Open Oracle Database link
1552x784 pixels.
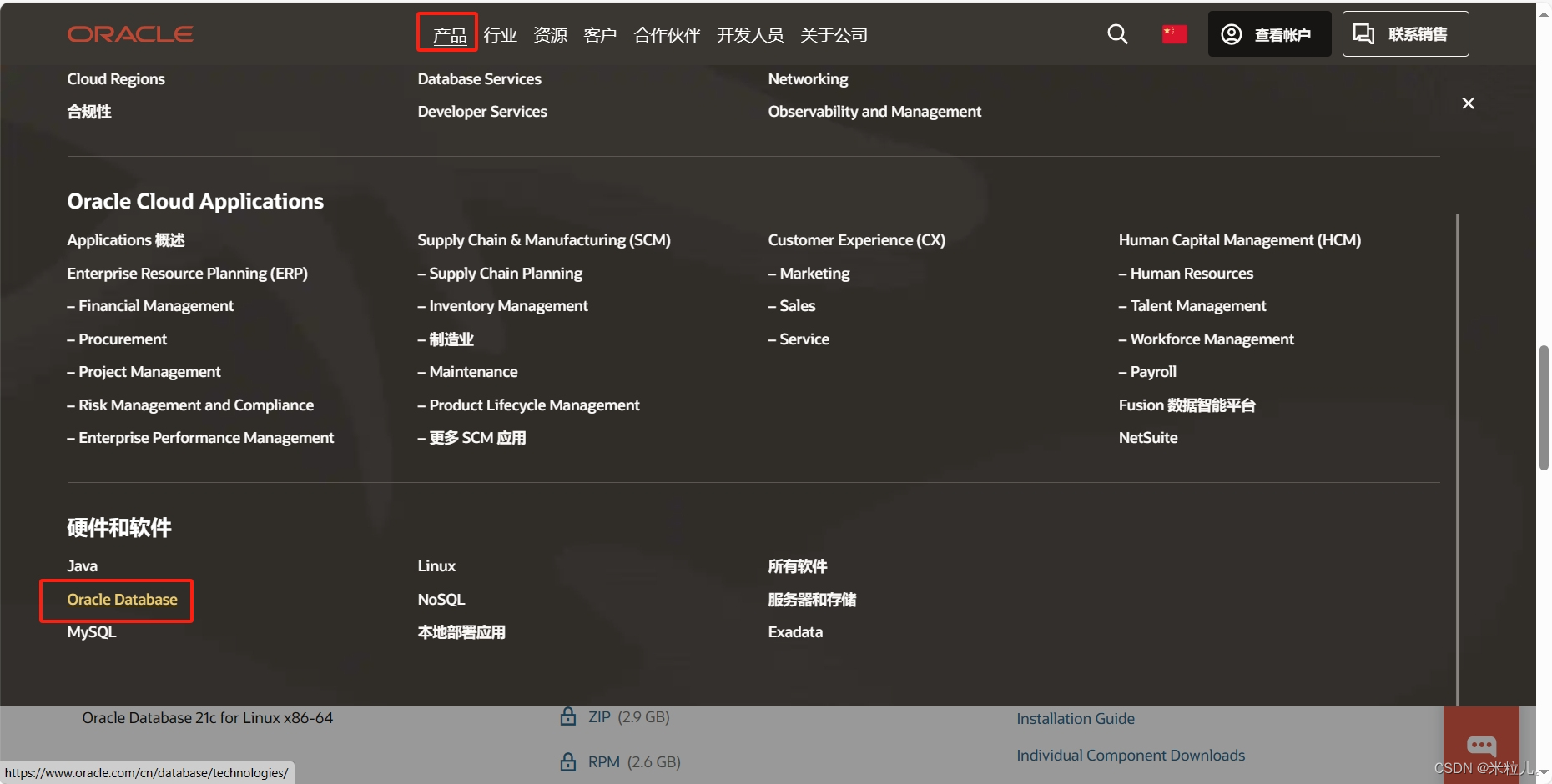(122, 600)
